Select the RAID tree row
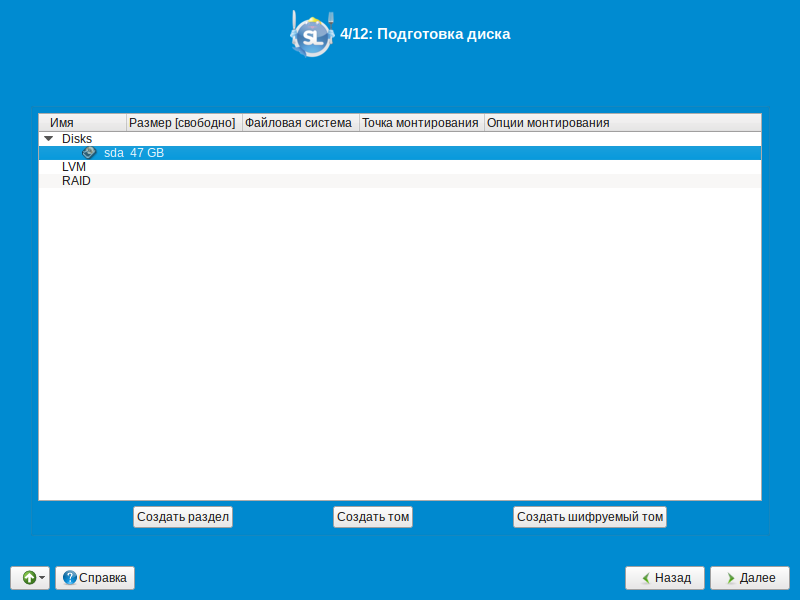 click(x=400, y=181)
